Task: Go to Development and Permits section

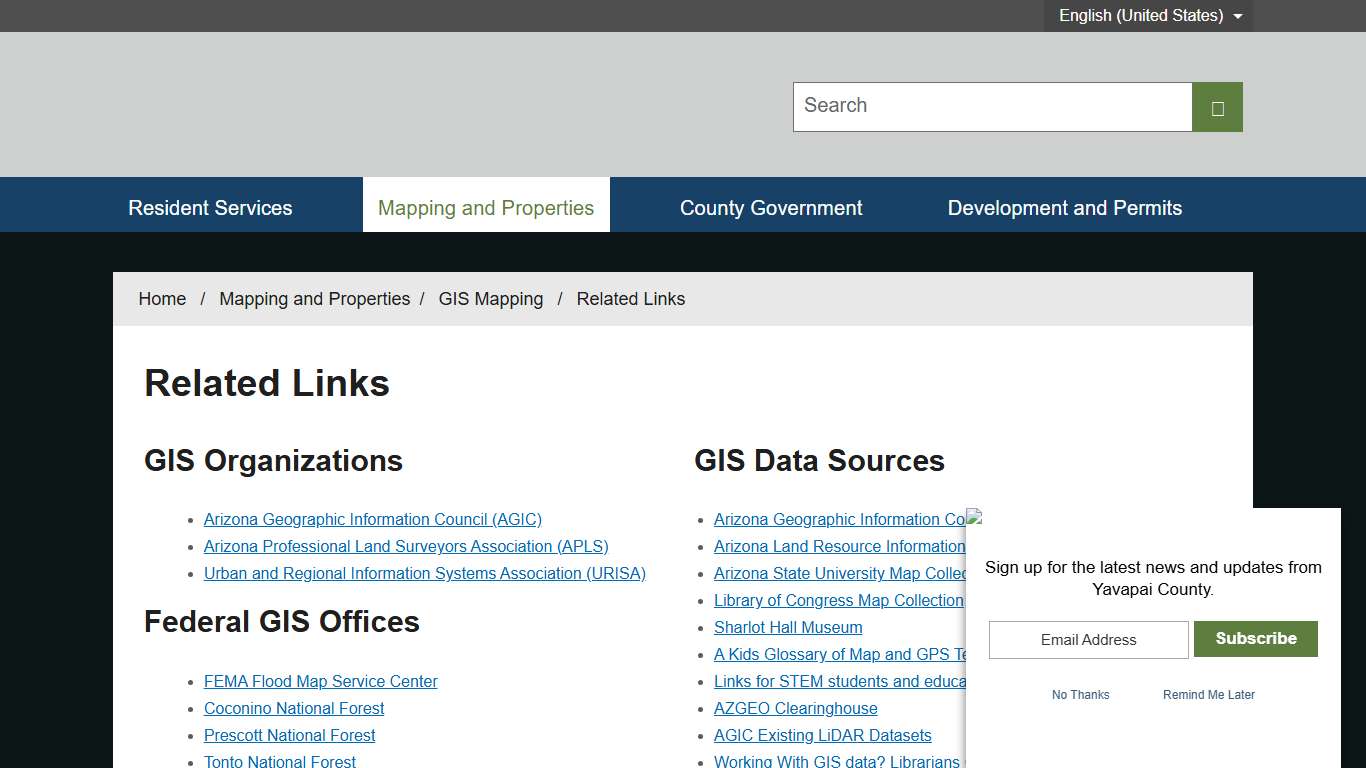Action: 1064,207
